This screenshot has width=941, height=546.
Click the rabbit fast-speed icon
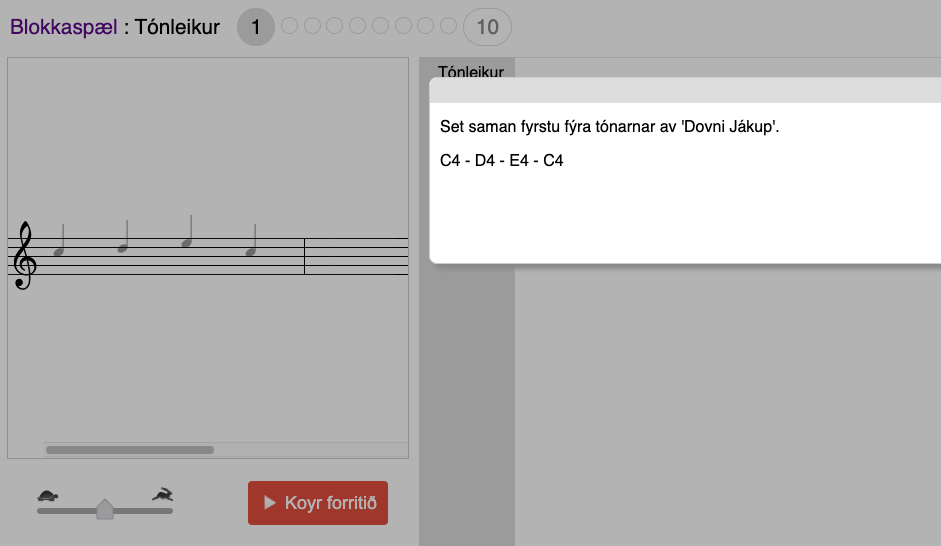point(162,494)
